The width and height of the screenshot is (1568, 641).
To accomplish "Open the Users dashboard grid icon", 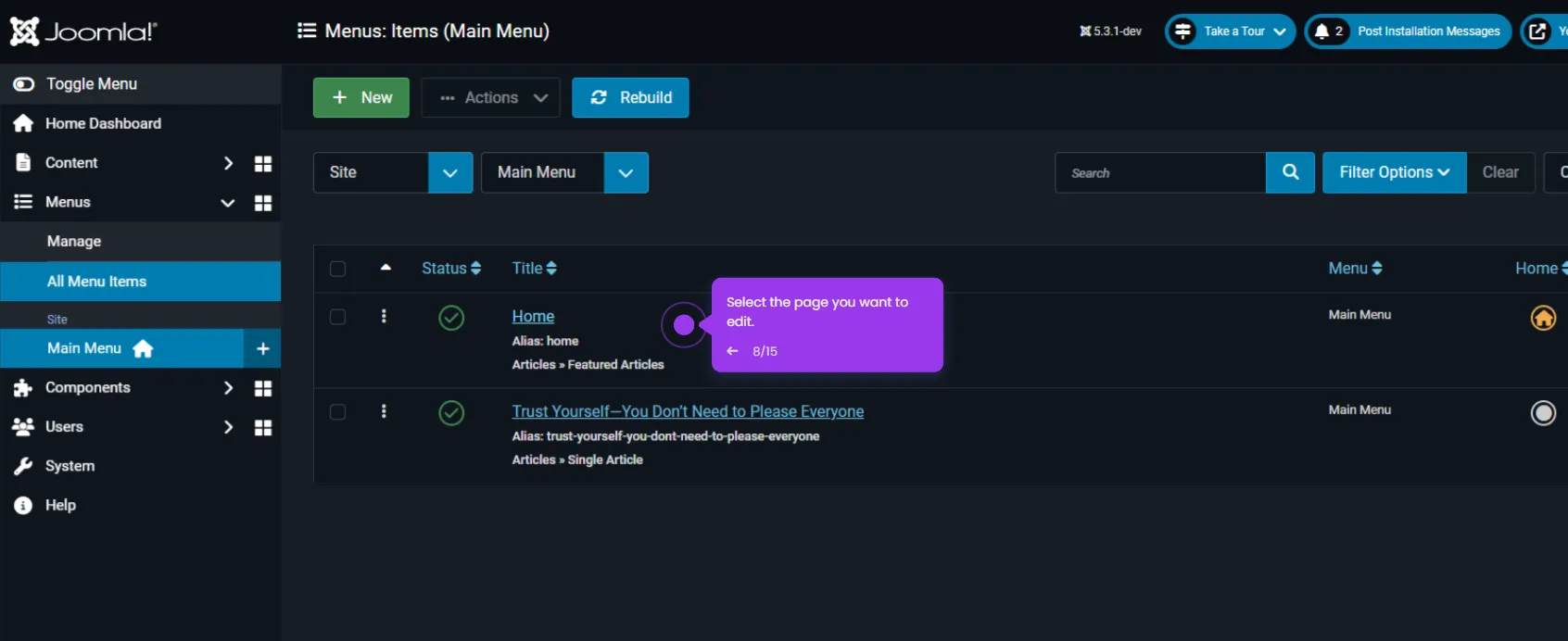I will [263, 427].
